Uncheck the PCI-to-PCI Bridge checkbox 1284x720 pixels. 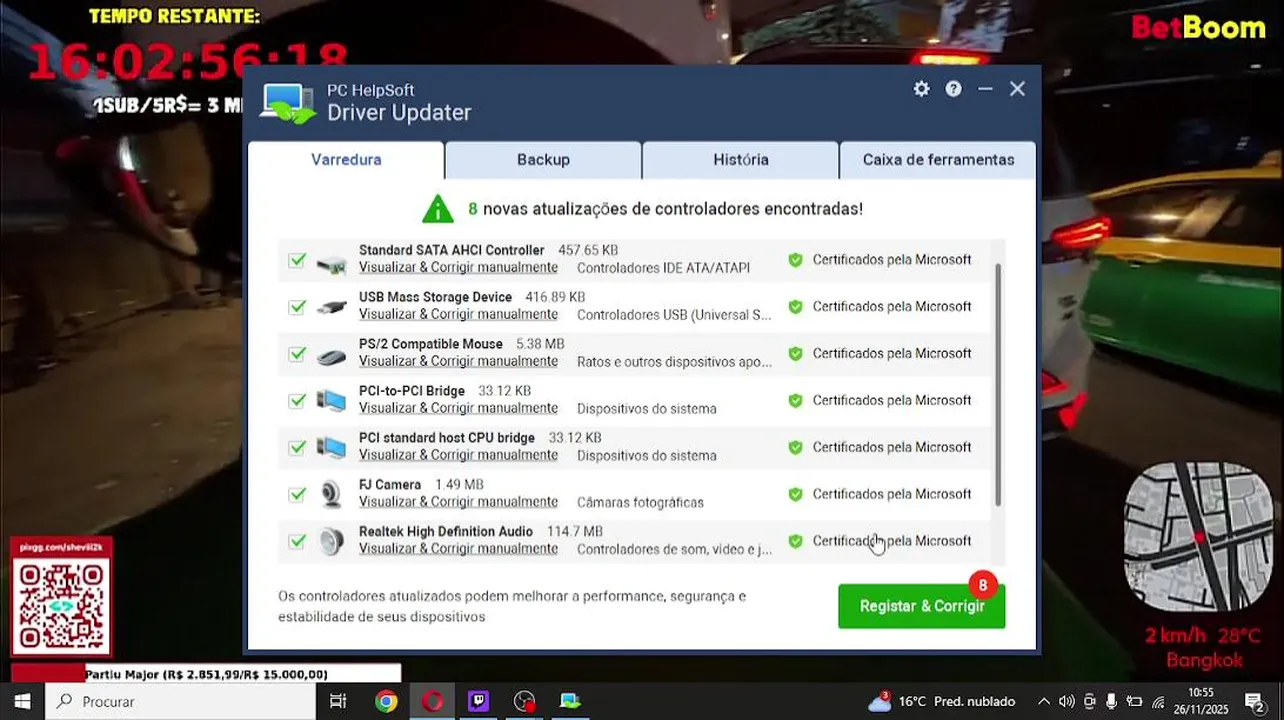(297, 401)
